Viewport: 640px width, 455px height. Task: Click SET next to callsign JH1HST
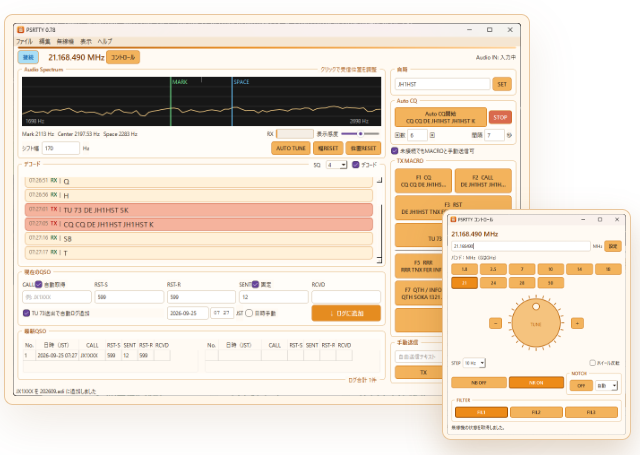pyautogui.click(x=502, y=84)
